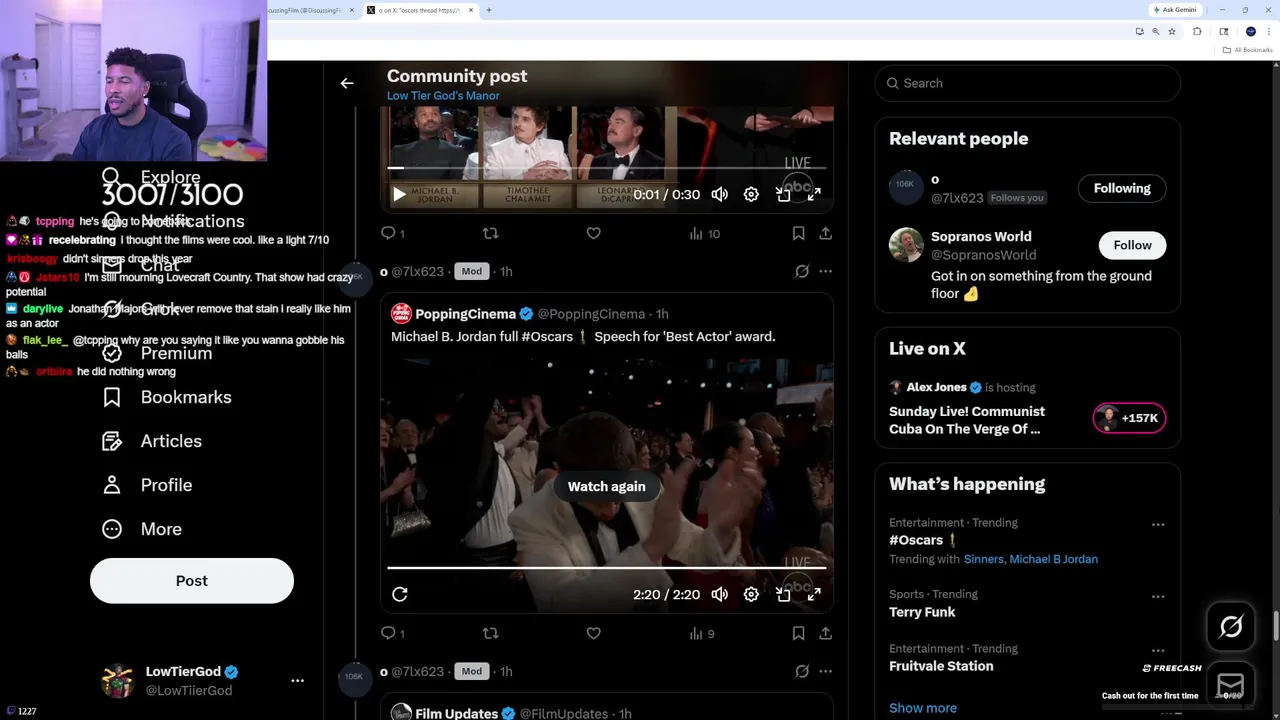The height and width of the screenshot is (720, 1280).
Task: Open settings gear on the 2:20 video
Action: click(x=751, y=594)
